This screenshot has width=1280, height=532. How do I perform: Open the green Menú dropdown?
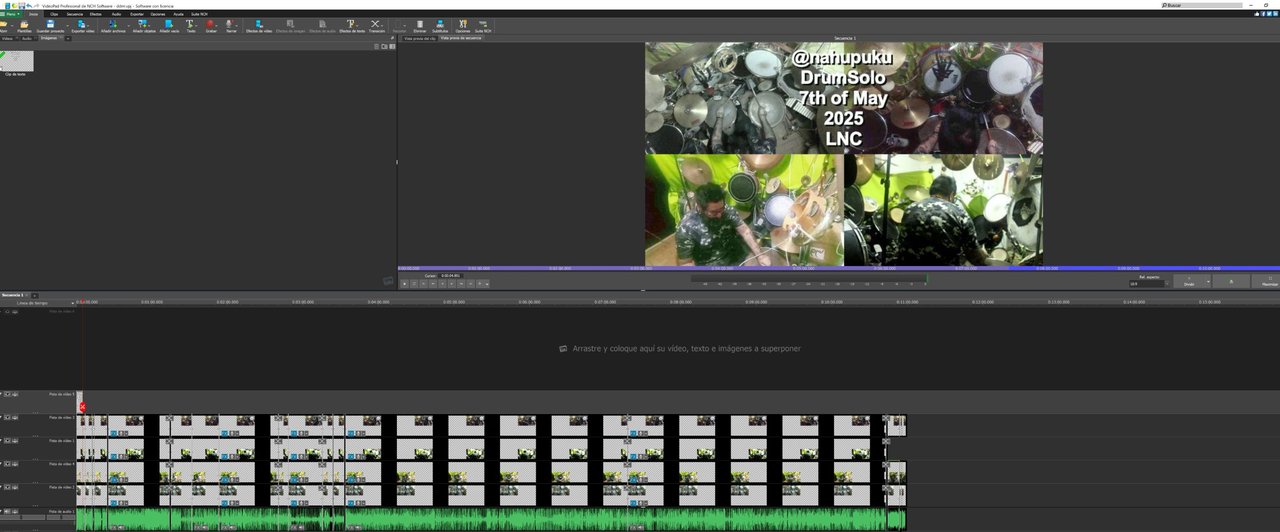click(x=9, y=14)
